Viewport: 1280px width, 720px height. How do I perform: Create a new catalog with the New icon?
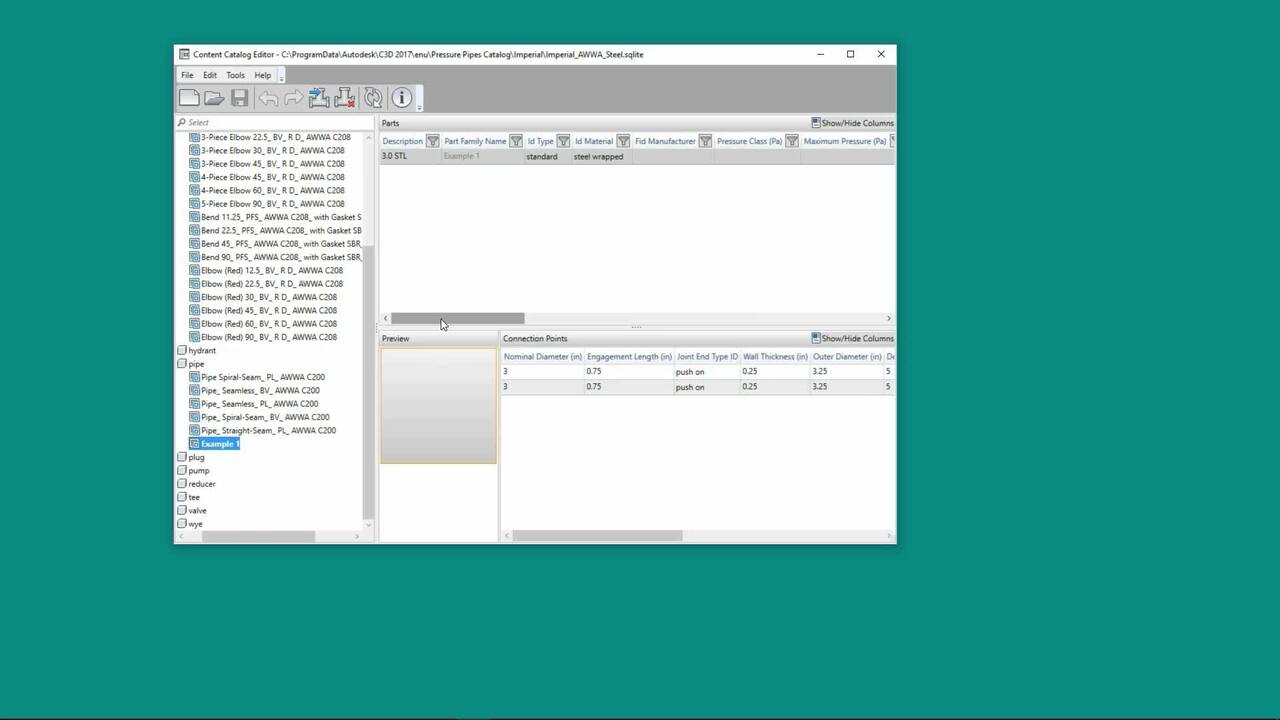pyautogui.click(x=189, y=97)
